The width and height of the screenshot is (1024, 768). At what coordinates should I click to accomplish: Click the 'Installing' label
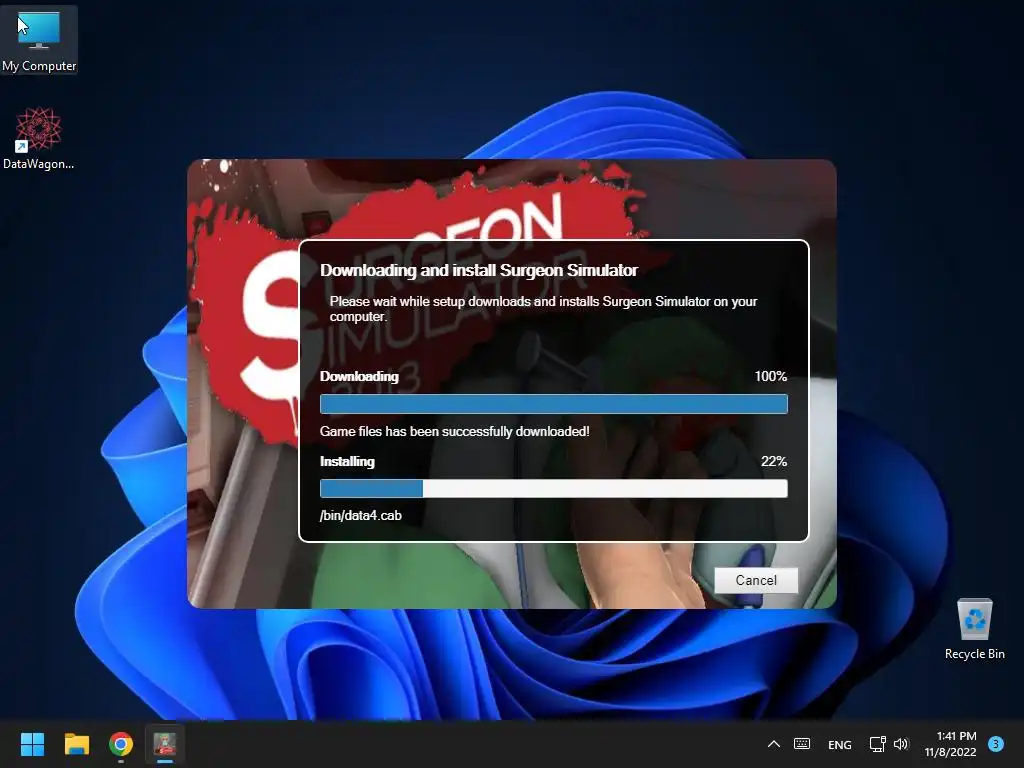[x=347, y=461]
